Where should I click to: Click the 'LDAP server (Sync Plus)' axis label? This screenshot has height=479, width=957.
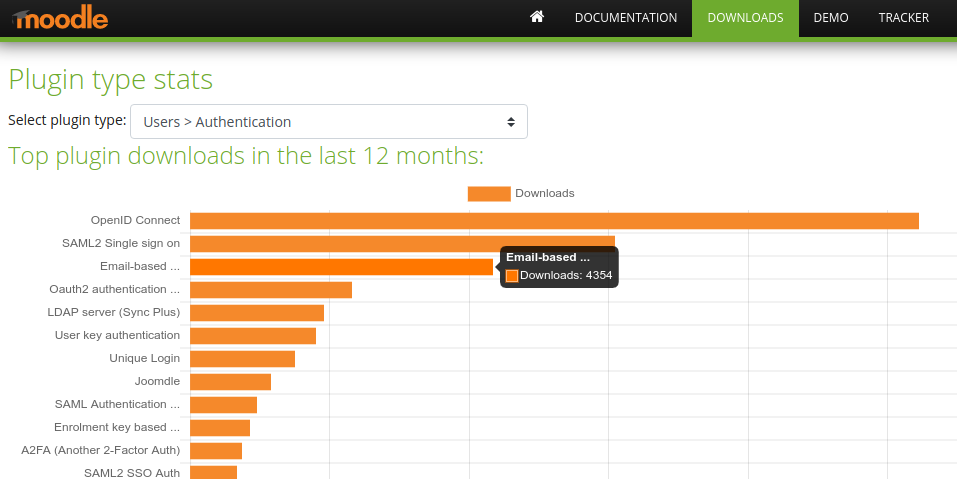tap(114, 312)
